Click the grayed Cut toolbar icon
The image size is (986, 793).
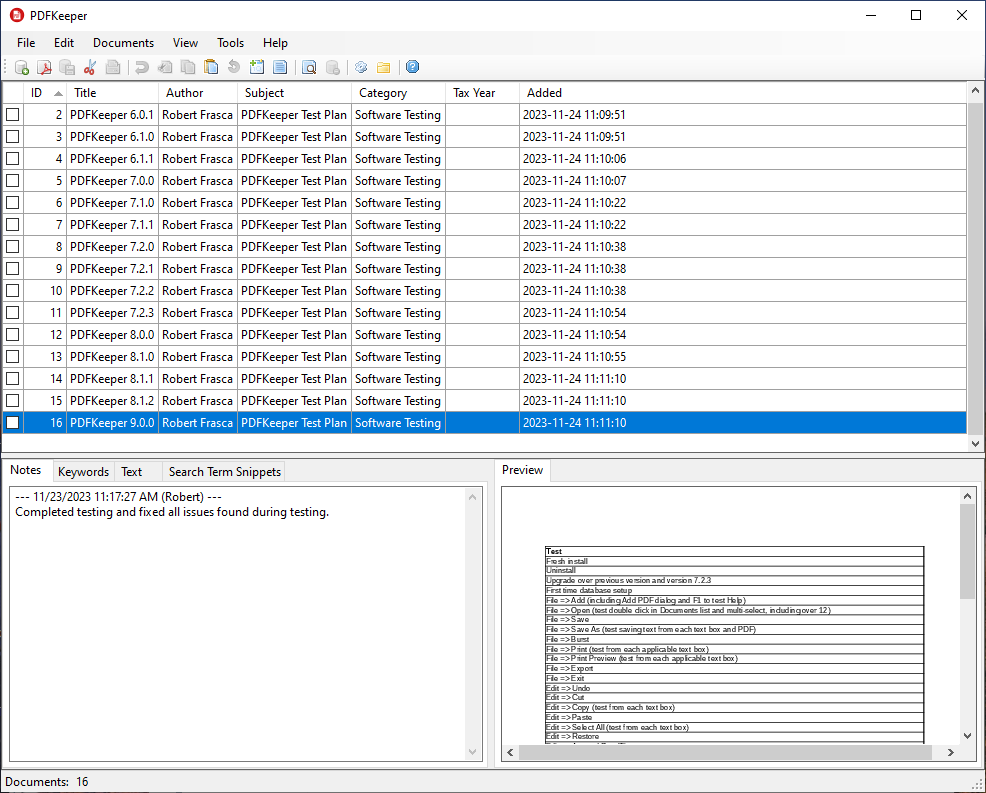[x=165, y=67]
